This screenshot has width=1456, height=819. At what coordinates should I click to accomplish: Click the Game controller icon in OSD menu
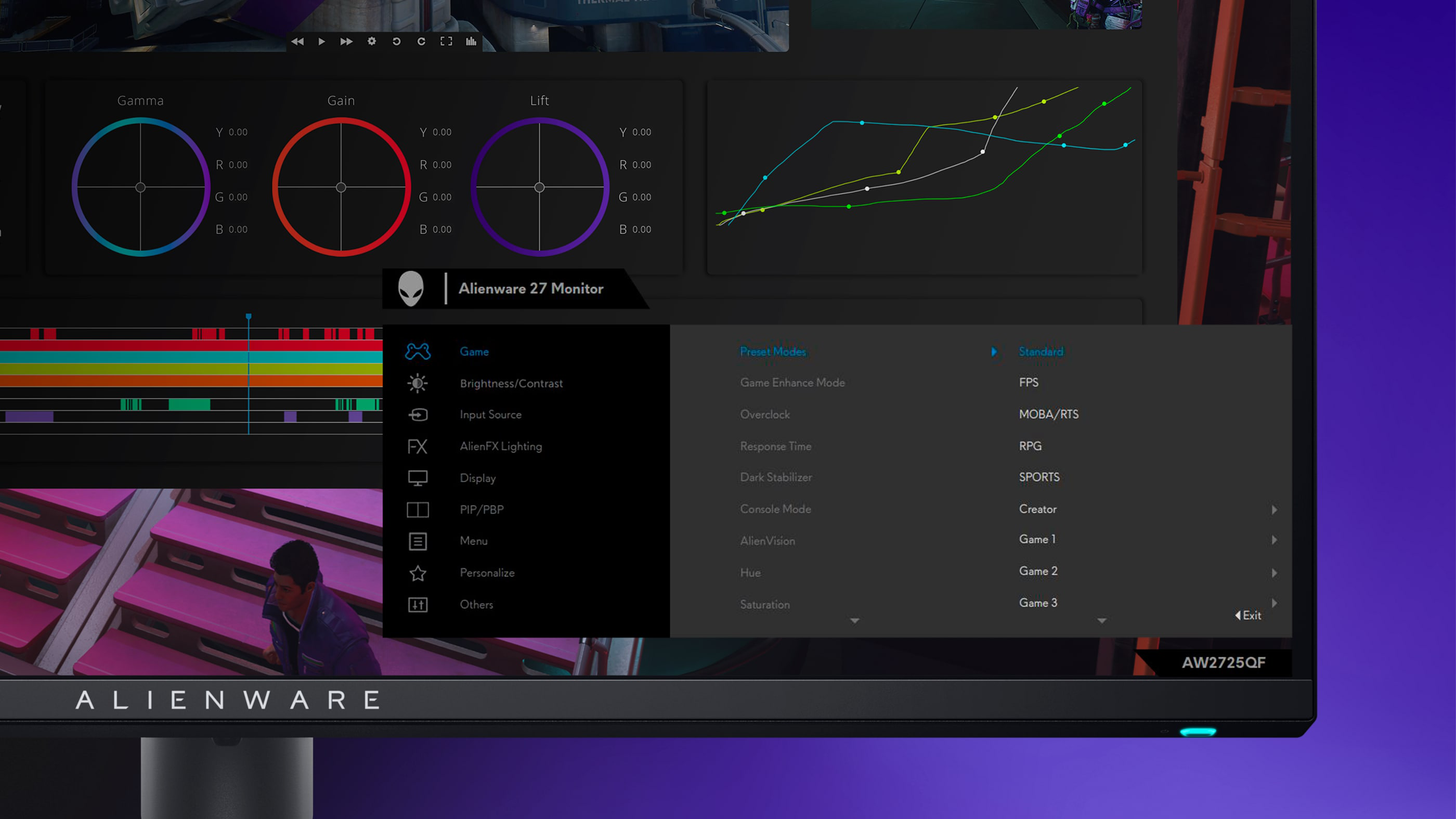[418, 352]
